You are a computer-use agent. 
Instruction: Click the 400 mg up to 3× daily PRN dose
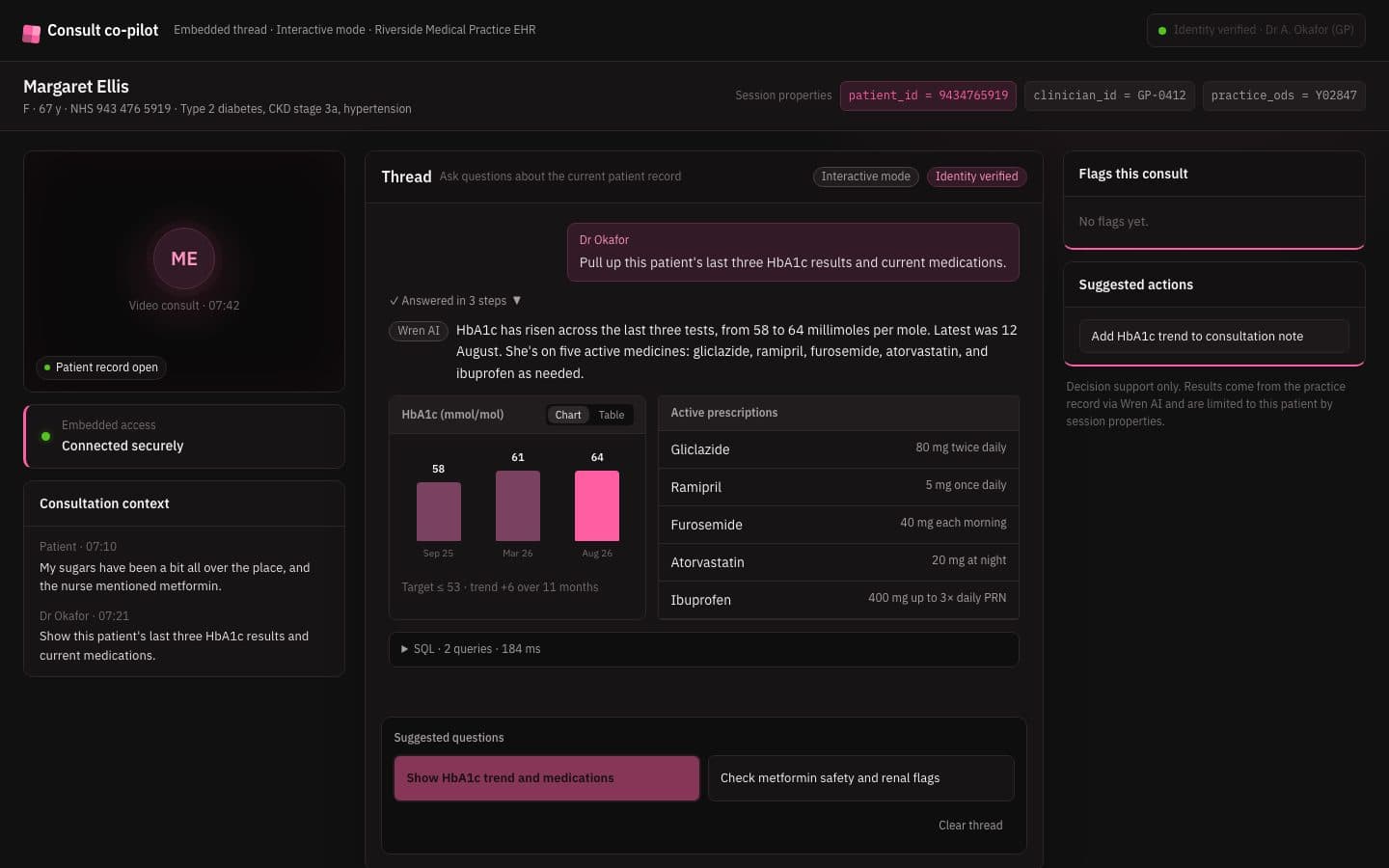click(937, 598)
